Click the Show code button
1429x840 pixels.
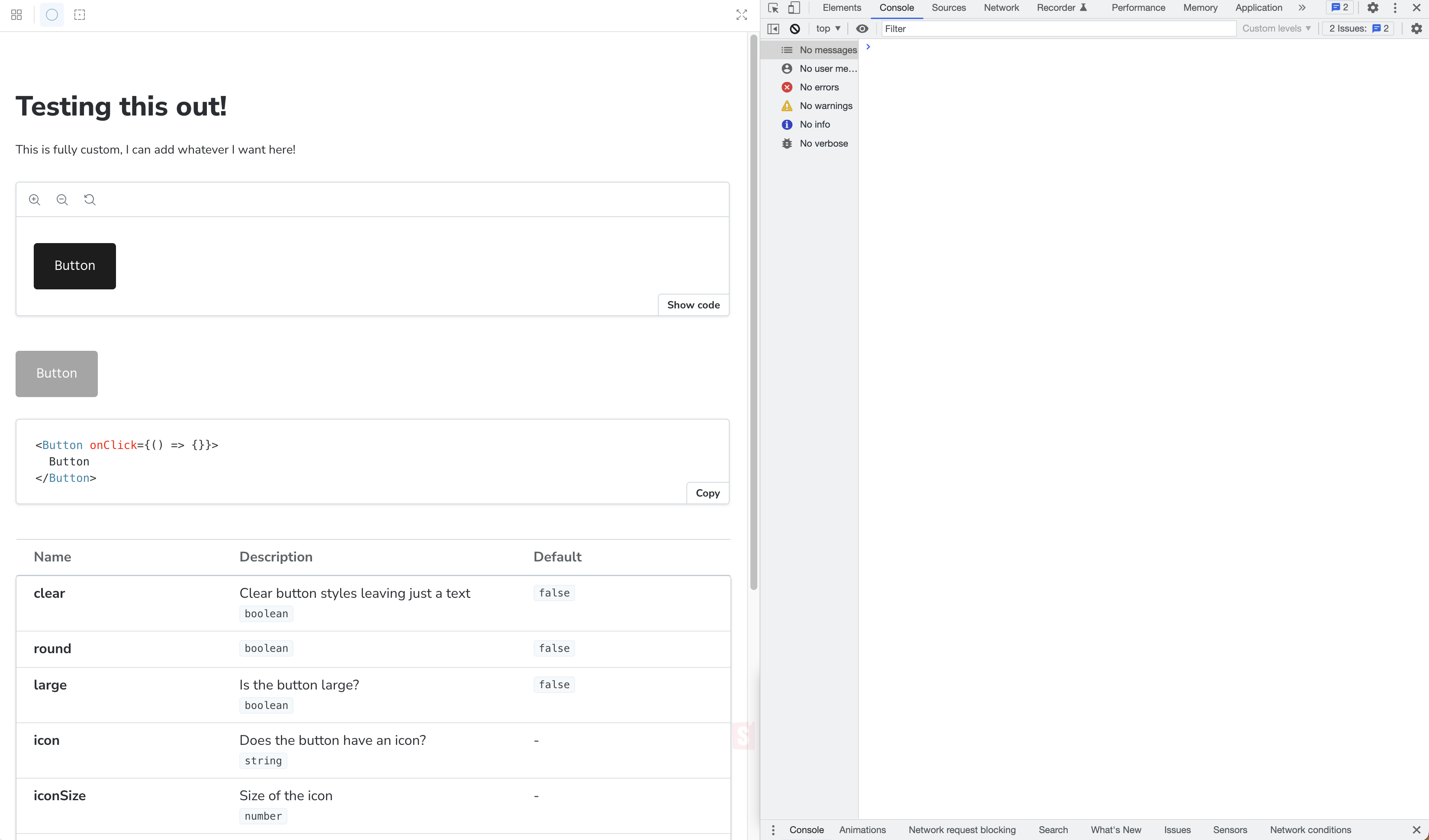click(x=693, y=305)
